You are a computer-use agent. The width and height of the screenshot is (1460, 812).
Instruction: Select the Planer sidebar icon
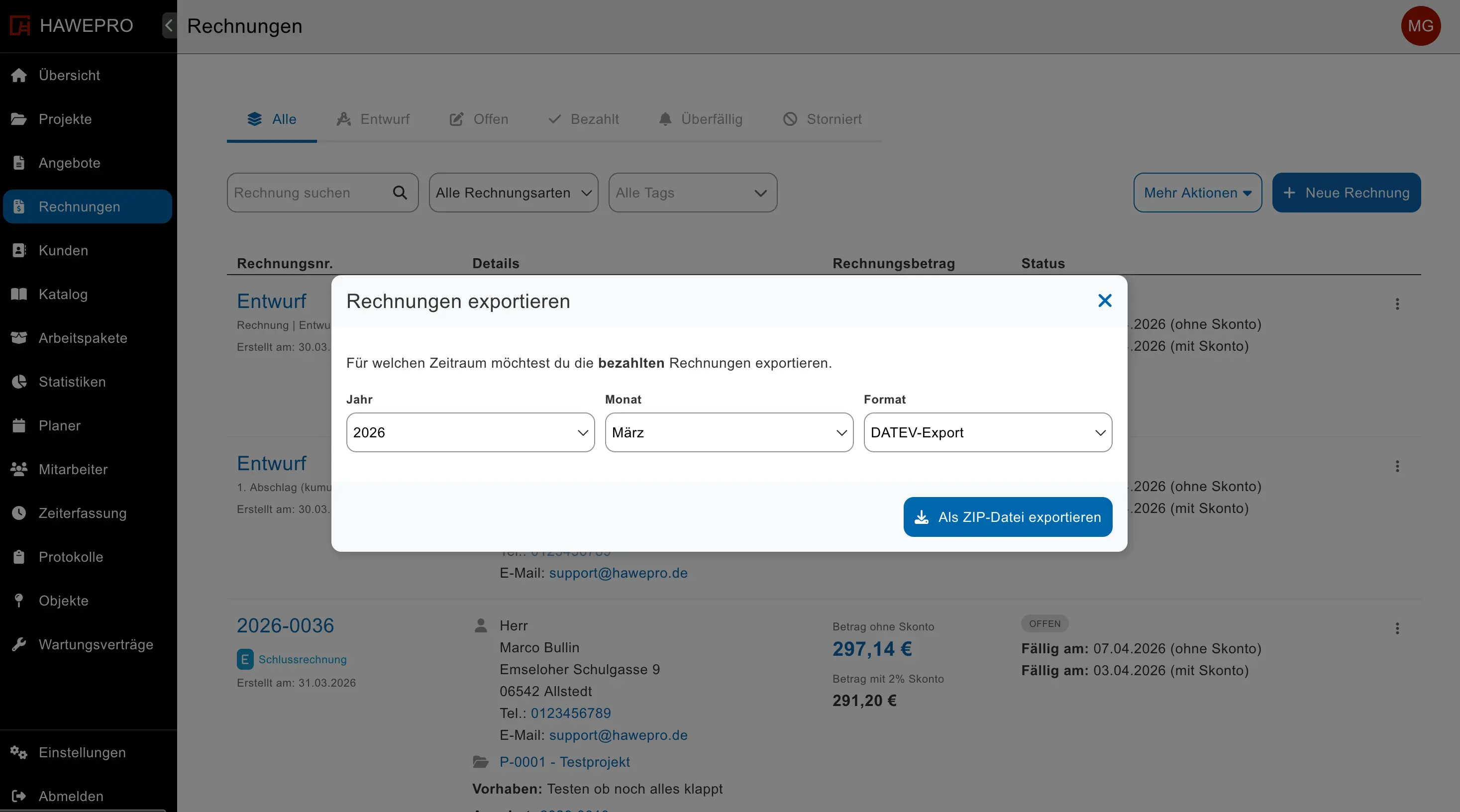(x=19, y=425)
